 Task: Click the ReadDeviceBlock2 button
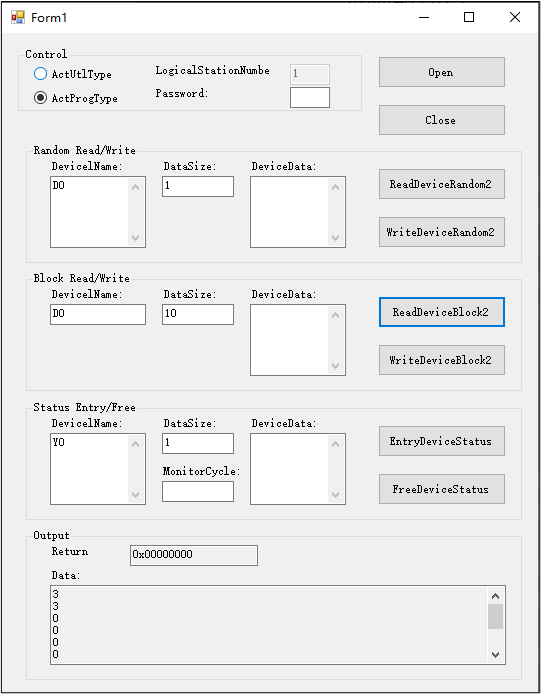pyautogui.click(x=441, y=312)
